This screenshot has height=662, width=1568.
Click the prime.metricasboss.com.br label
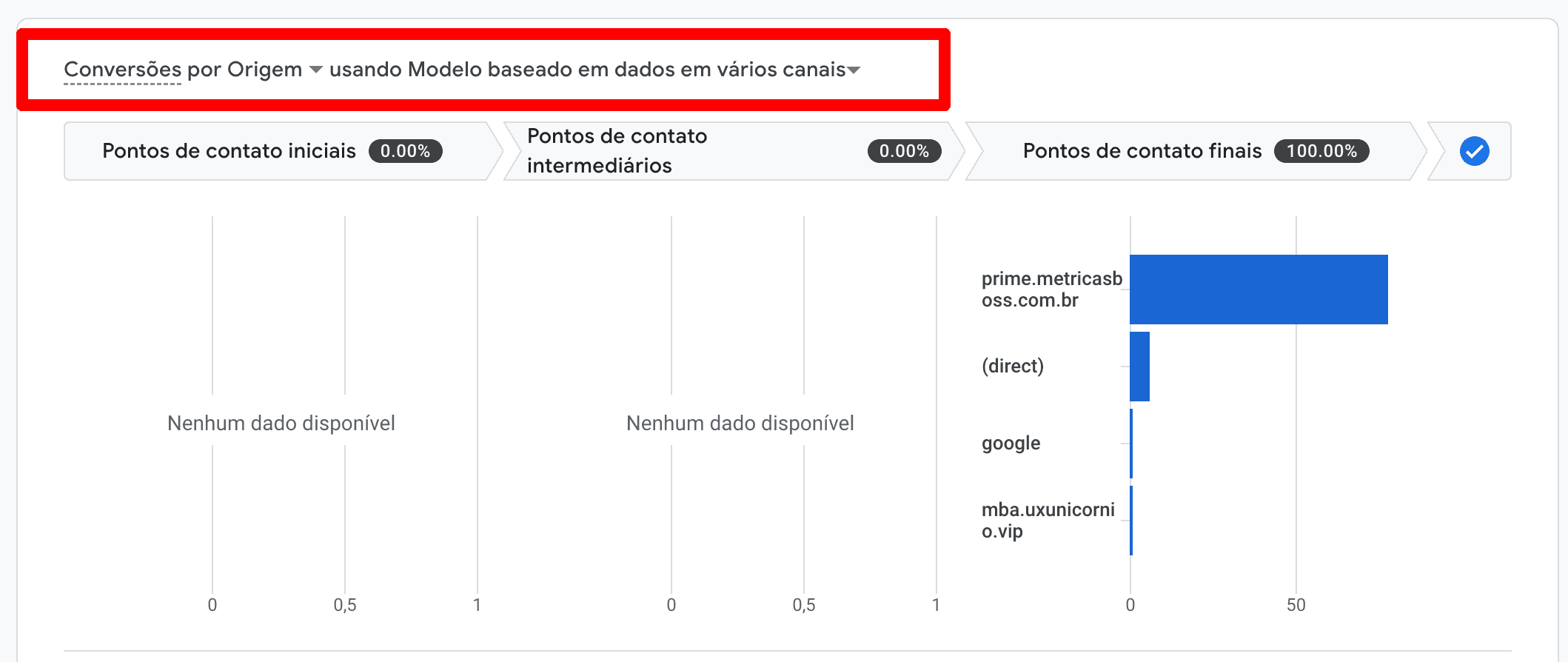click(1051, 289)
